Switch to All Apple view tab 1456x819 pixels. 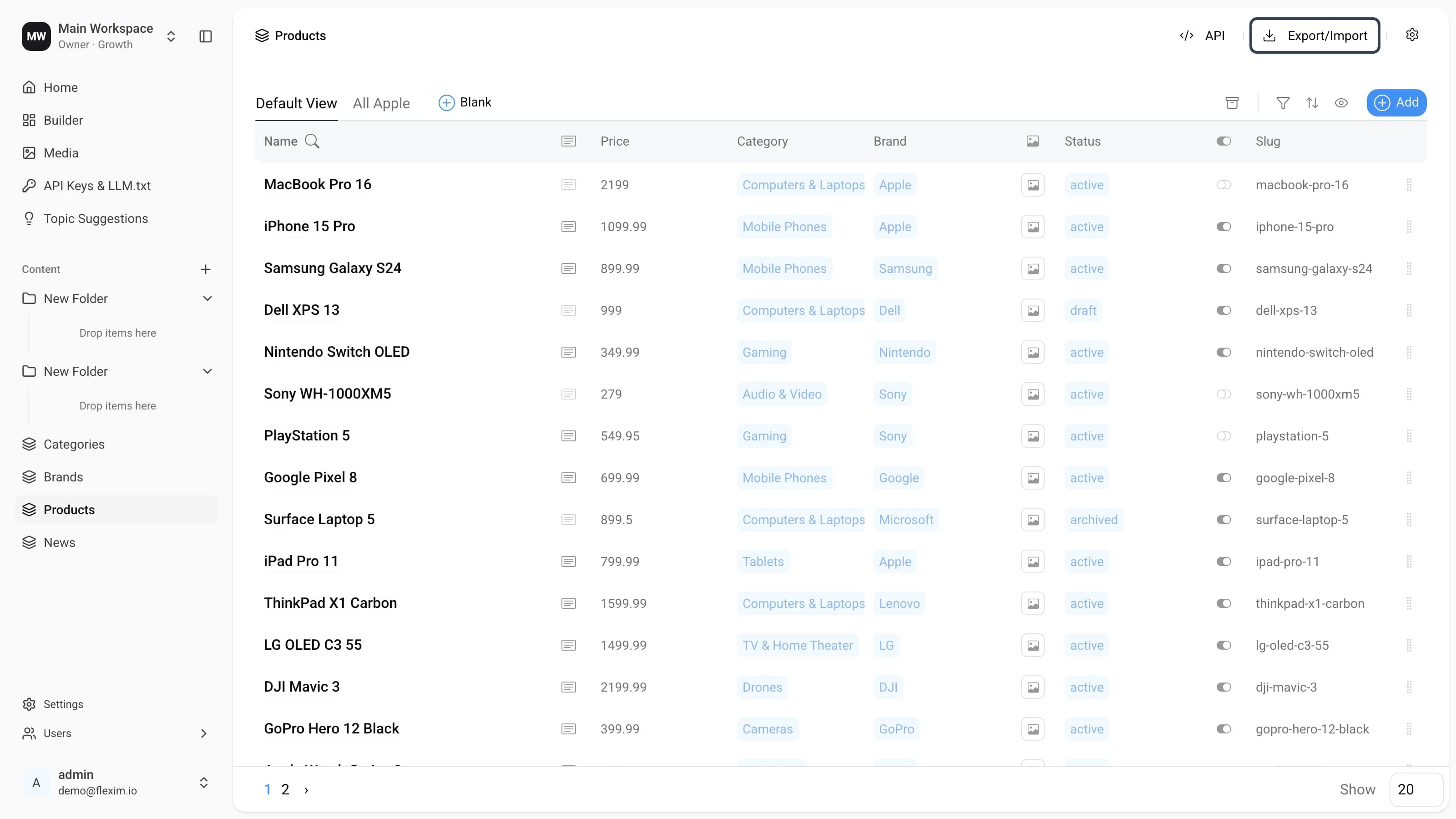382,103
